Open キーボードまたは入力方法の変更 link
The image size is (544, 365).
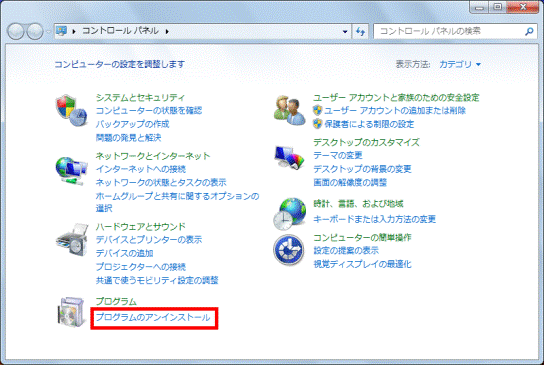point(375,219)
